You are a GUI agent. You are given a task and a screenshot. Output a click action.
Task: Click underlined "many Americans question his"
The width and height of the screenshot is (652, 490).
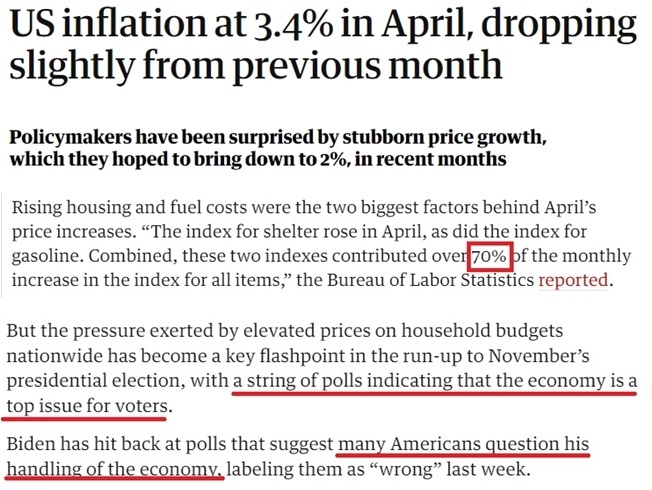[x=464, y=443]
